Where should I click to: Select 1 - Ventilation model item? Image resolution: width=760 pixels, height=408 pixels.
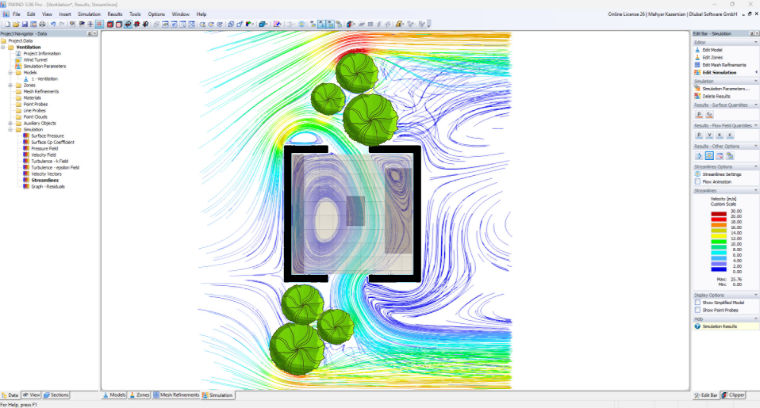pyautogui.click(x=45, y=79)
